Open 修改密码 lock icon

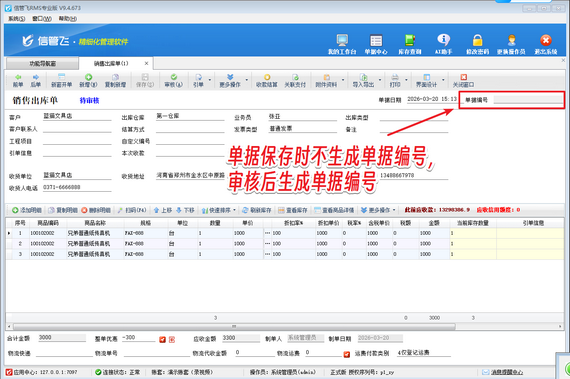477,44
